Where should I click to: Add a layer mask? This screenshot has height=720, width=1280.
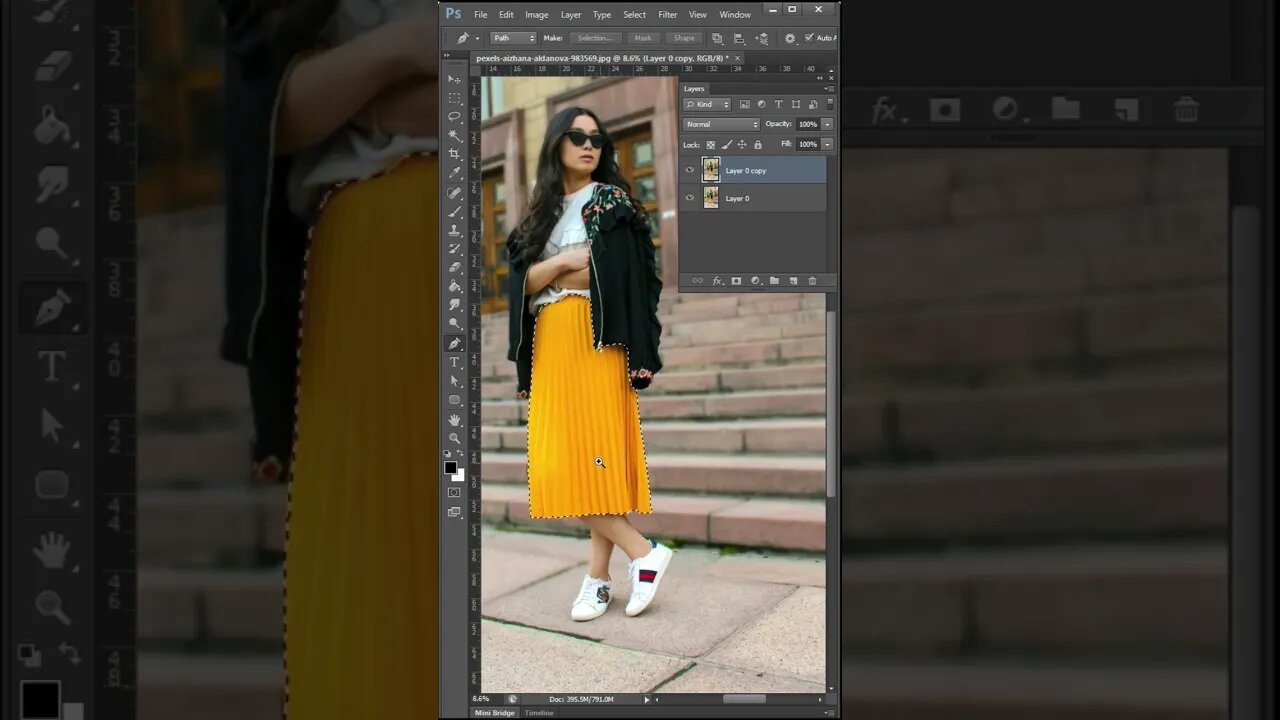point(736,281)
